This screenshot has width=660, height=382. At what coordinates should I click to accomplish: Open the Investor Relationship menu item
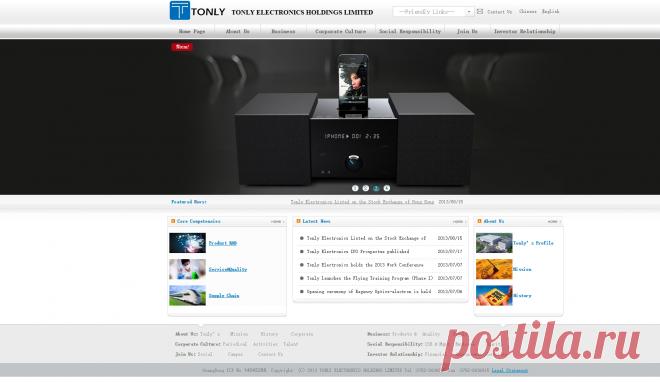524,31
